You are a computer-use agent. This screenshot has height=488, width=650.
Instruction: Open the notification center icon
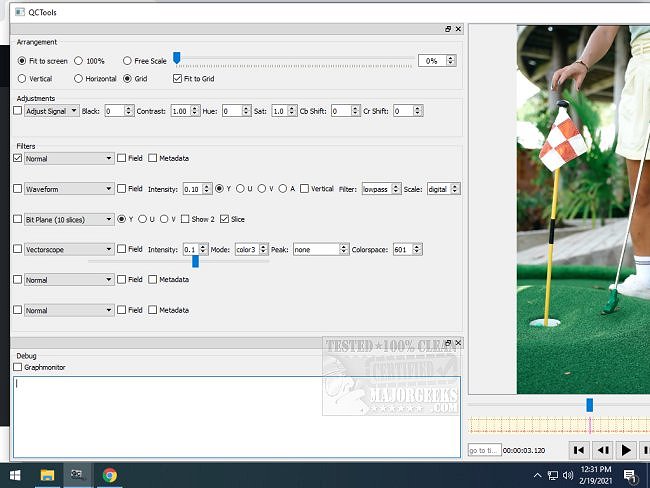coord(630,475)
